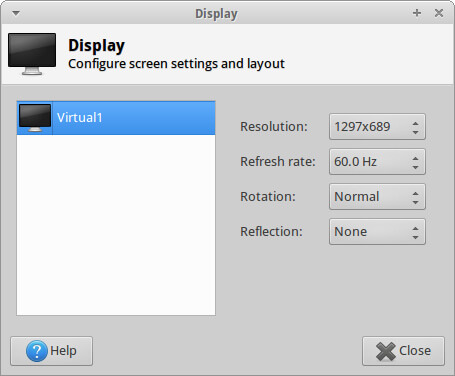Open the Rotation dropdown set to Normal
The width and height of the screenshot is (455, 376).
click(x=377, y=197)
